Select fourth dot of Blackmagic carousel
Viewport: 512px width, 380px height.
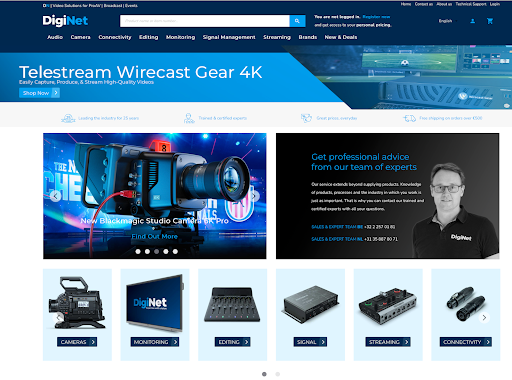(x=166, y=251)
